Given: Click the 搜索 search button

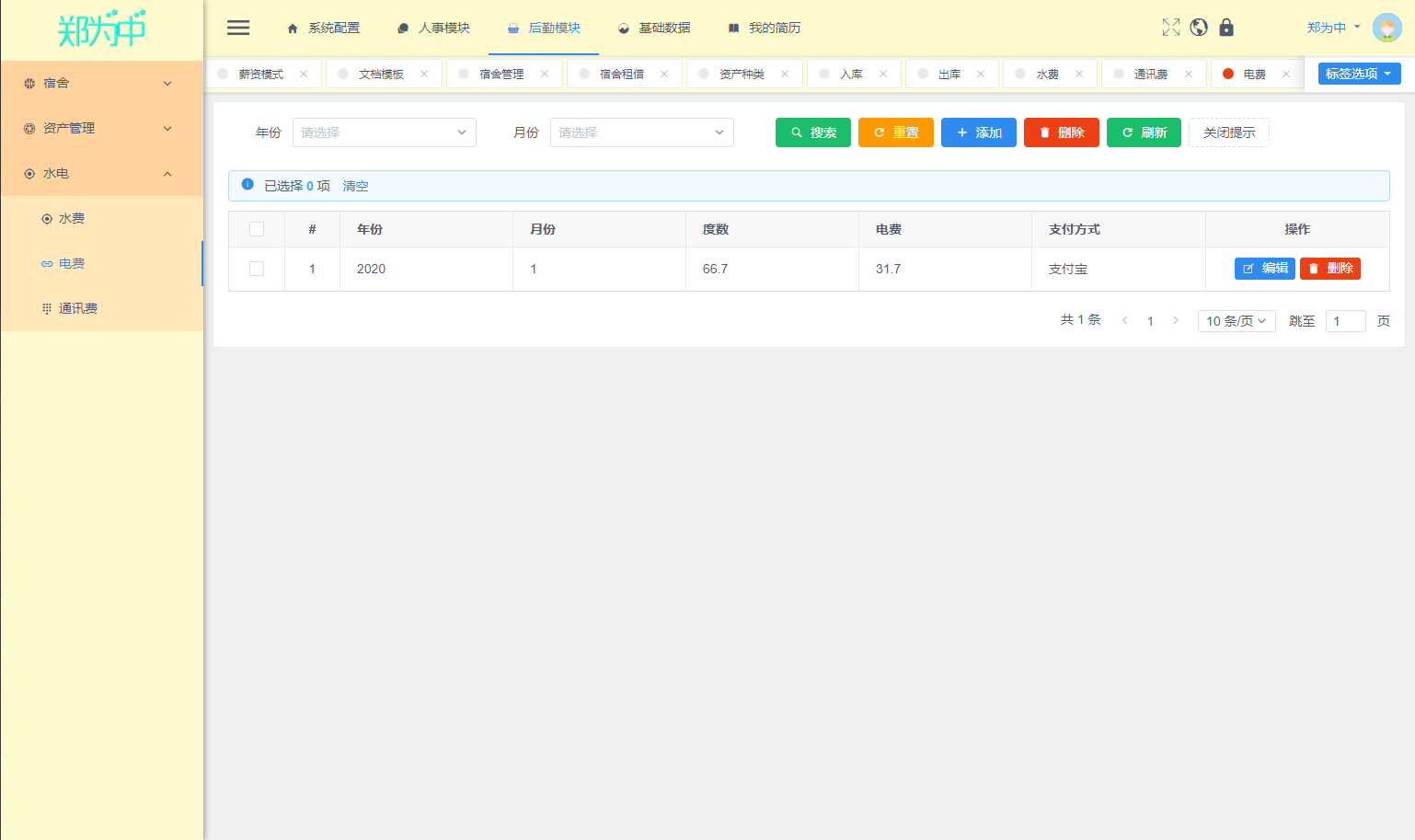Looking at the screenshot, I should tap(812, 132).
